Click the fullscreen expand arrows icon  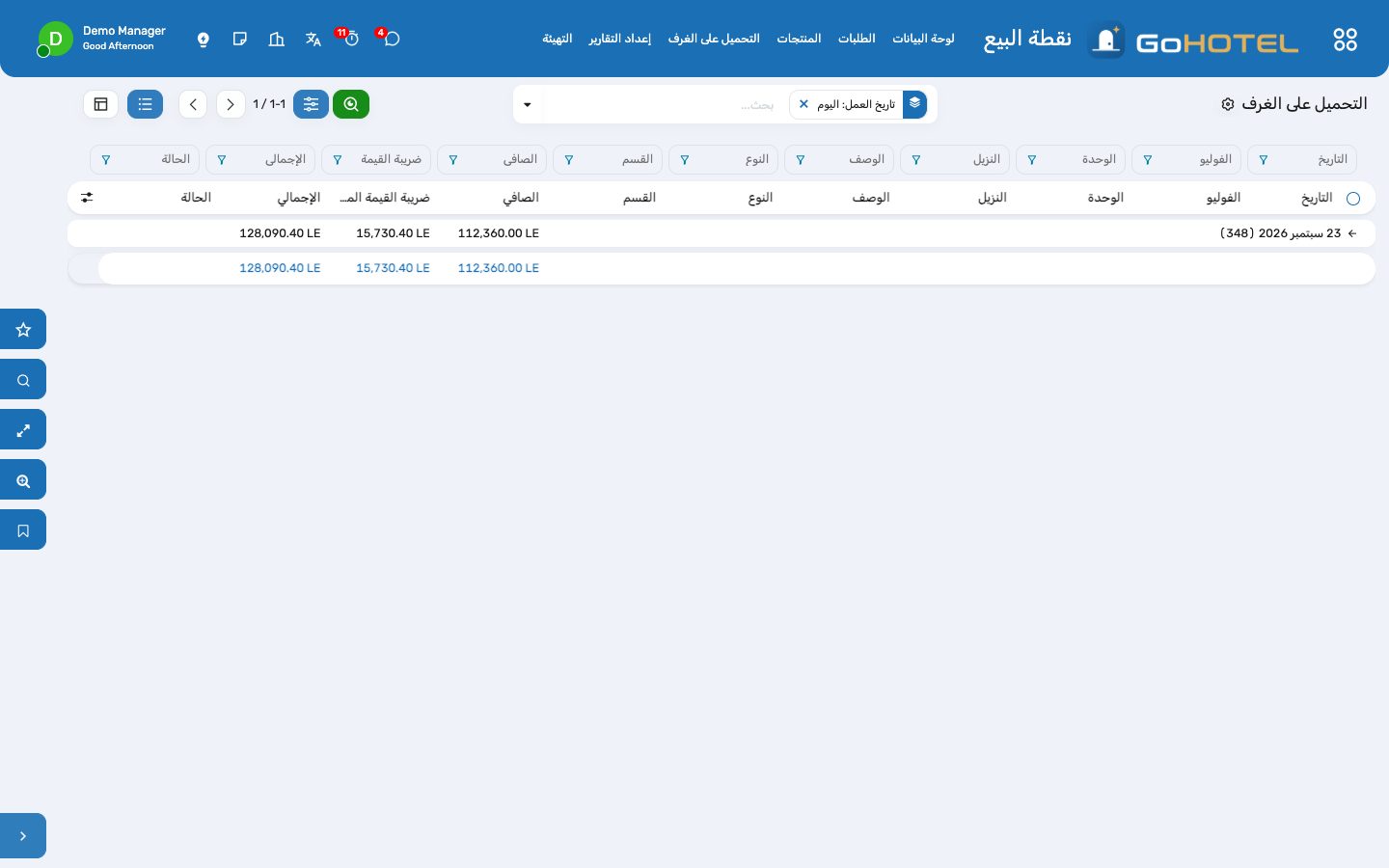click(23, 429)
